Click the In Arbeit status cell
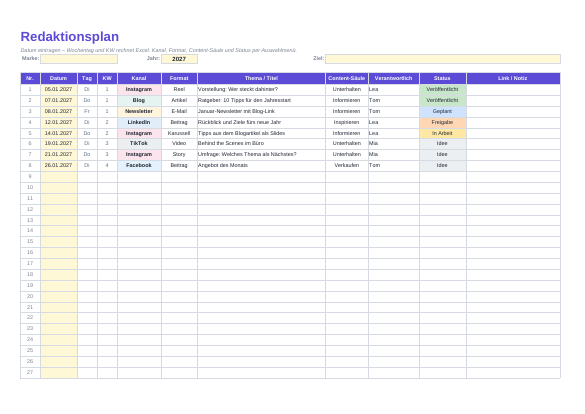 [x=442, y=133]
